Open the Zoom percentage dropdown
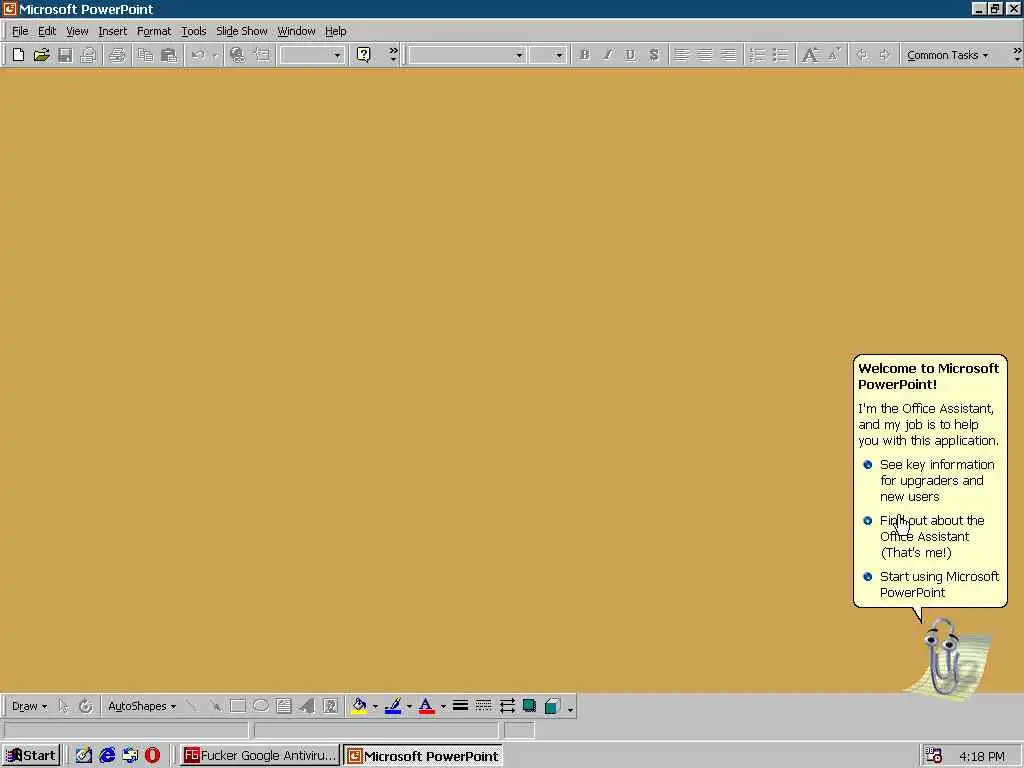The height and width of the screenshot is (768, 1024). (337, 56)
